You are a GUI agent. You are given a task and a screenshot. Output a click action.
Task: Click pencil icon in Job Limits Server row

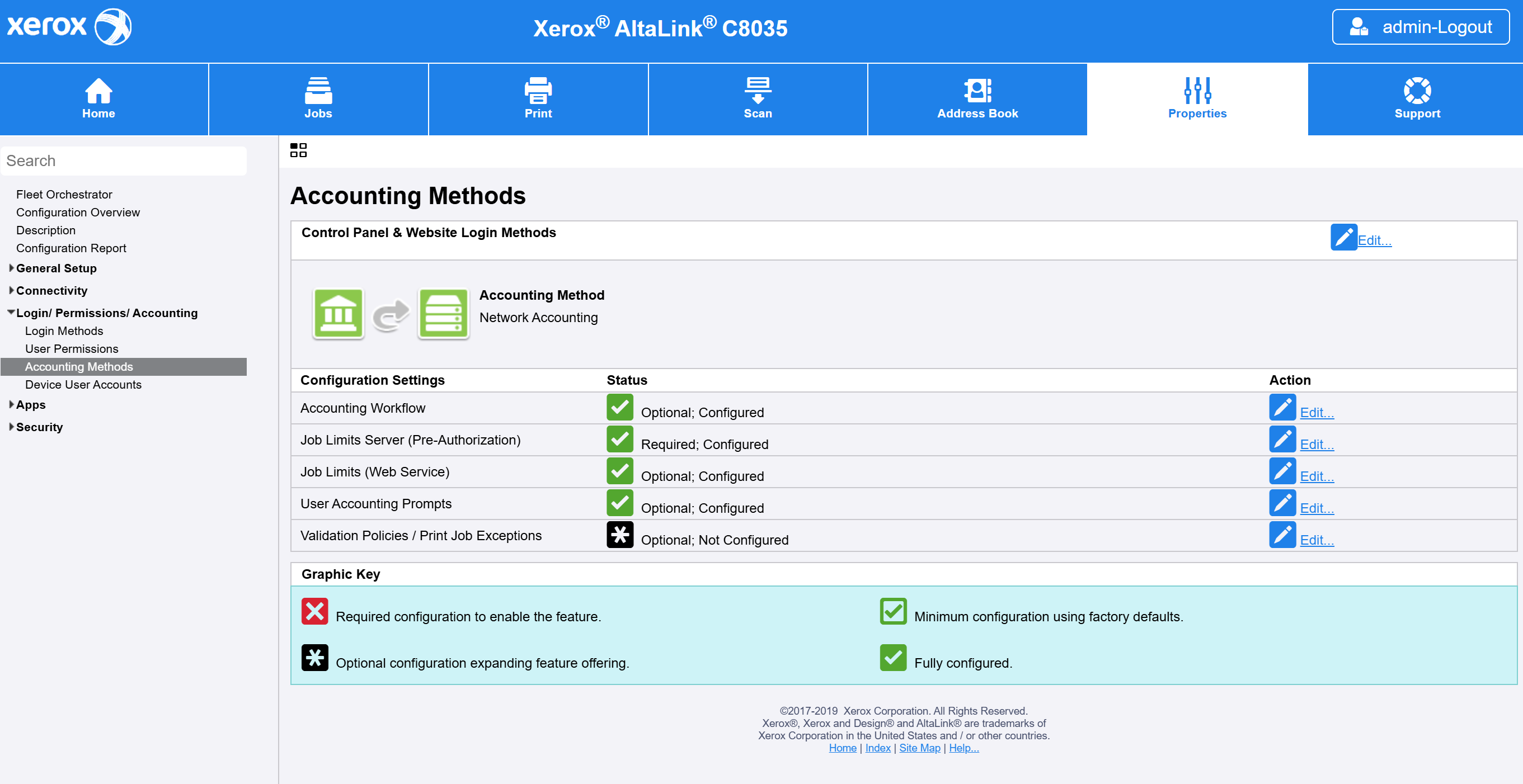1282,439
